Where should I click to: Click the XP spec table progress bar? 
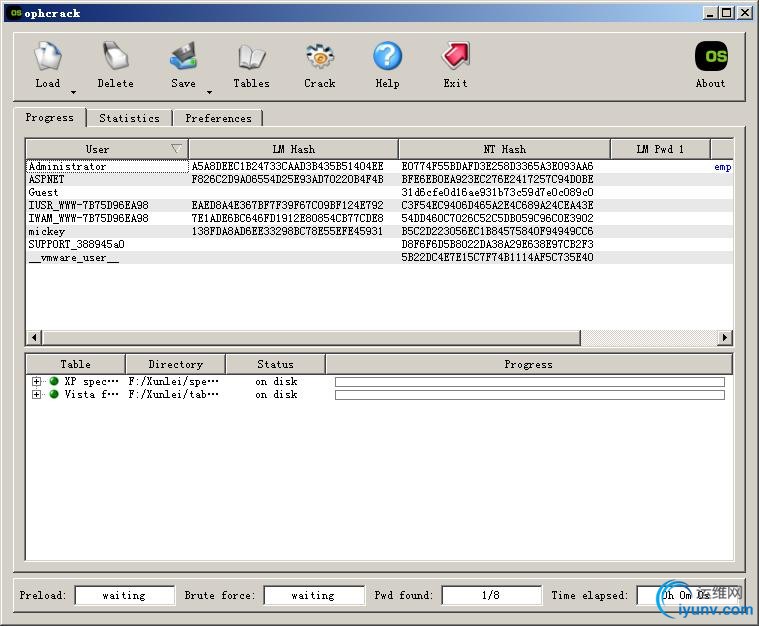pyautogui.click(x=530, y=382)
